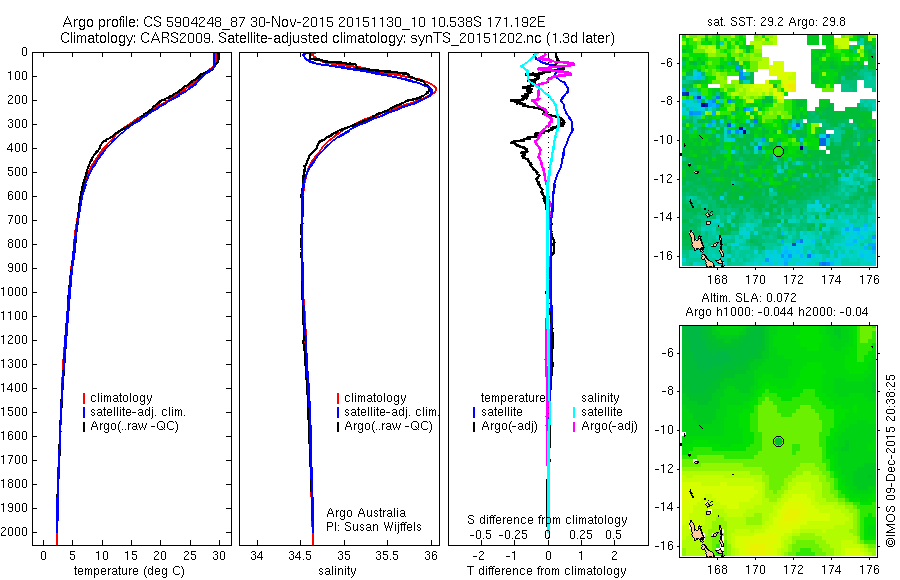Click the float position circle on SST map
The width and height of the screenshot is (900, 580).
[778, 152]
